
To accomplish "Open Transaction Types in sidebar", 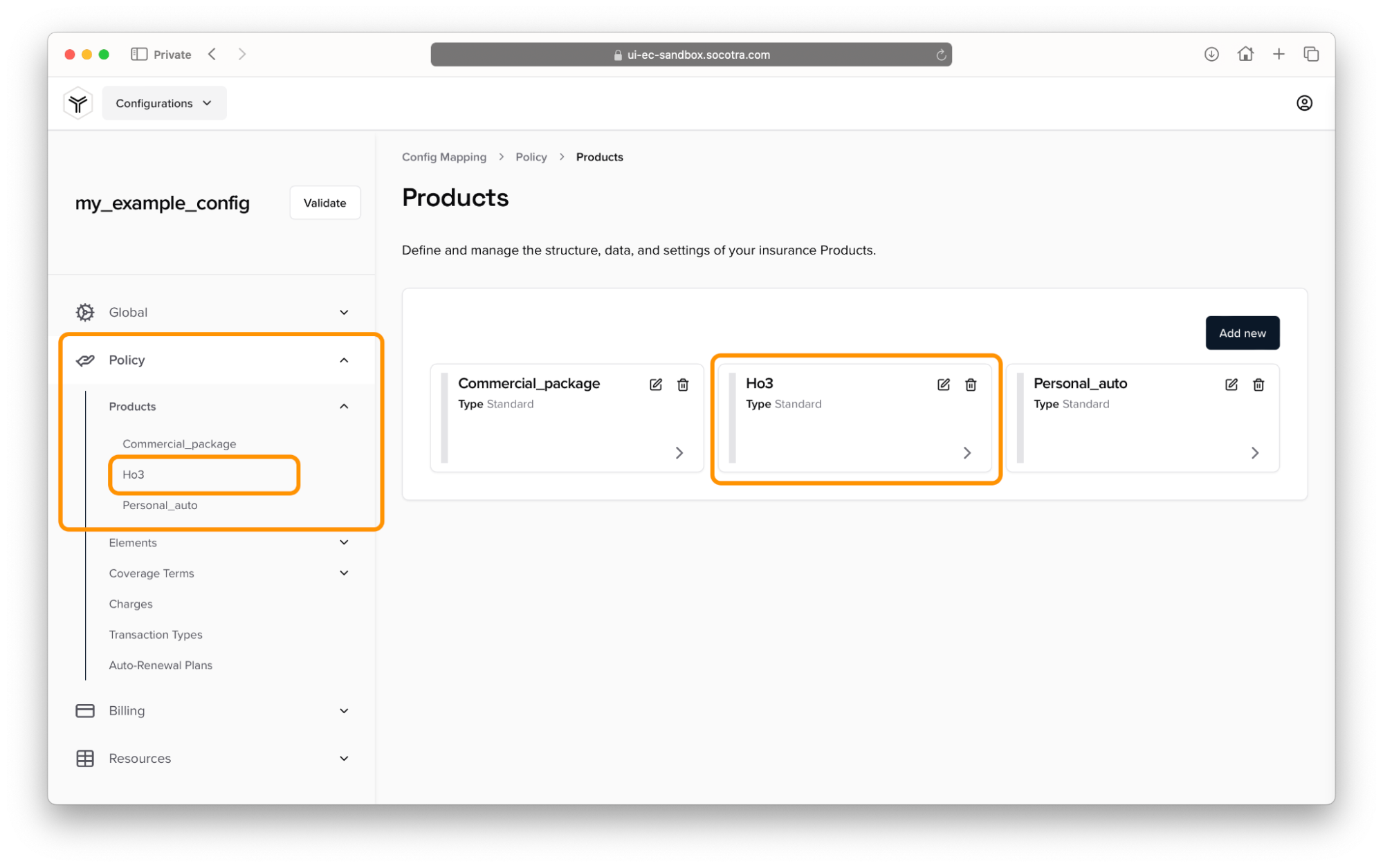I will click(156, 635).
